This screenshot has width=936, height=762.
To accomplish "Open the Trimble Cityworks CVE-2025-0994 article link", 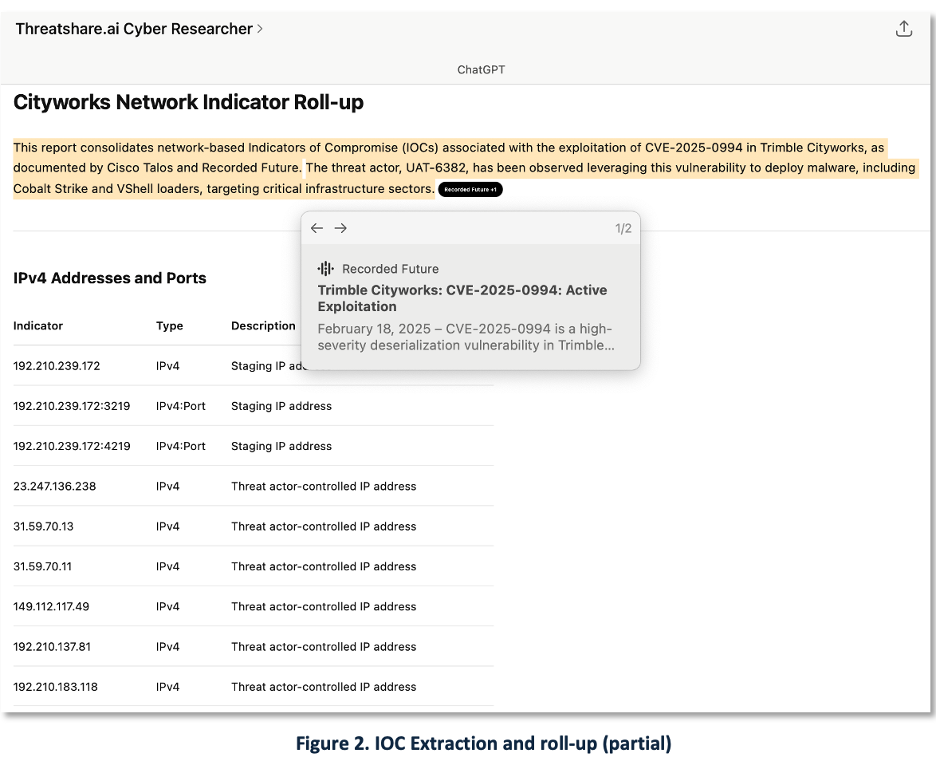I will pyautogui.click(x=462, y=298).
